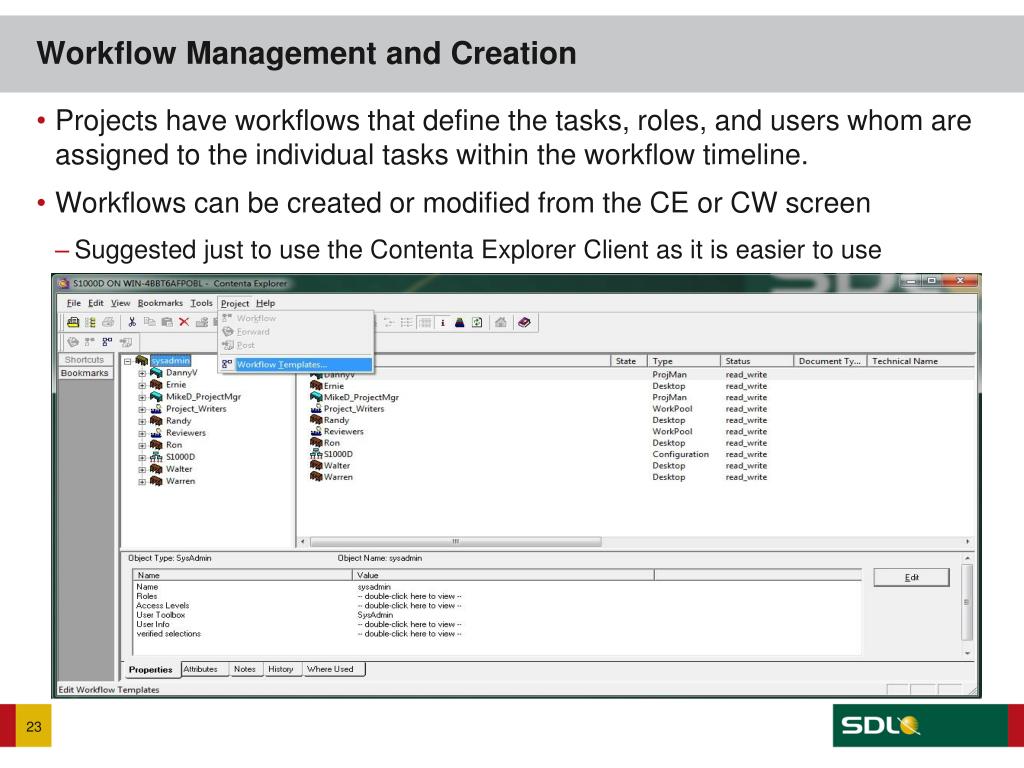1024x768 pixels.
Task: Click the Paste clipboard toolbar icon
Action: [x=167, y=322]
